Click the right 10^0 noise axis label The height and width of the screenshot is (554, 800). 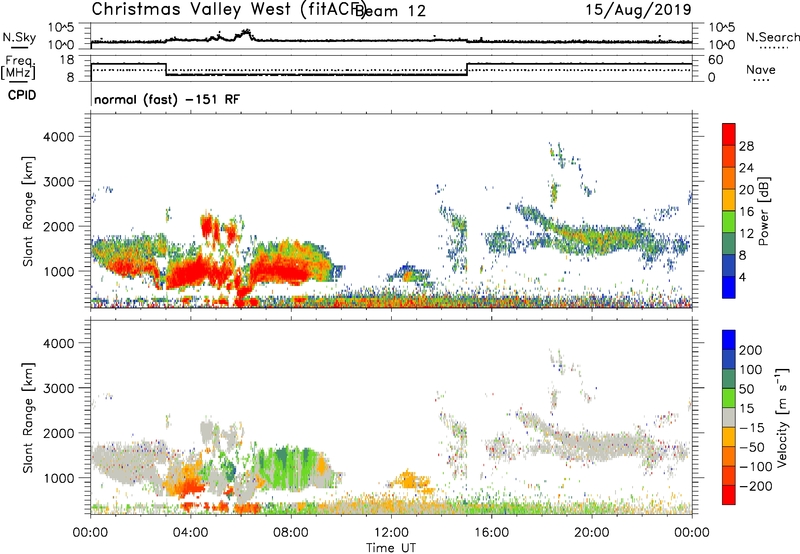point(722,45)
